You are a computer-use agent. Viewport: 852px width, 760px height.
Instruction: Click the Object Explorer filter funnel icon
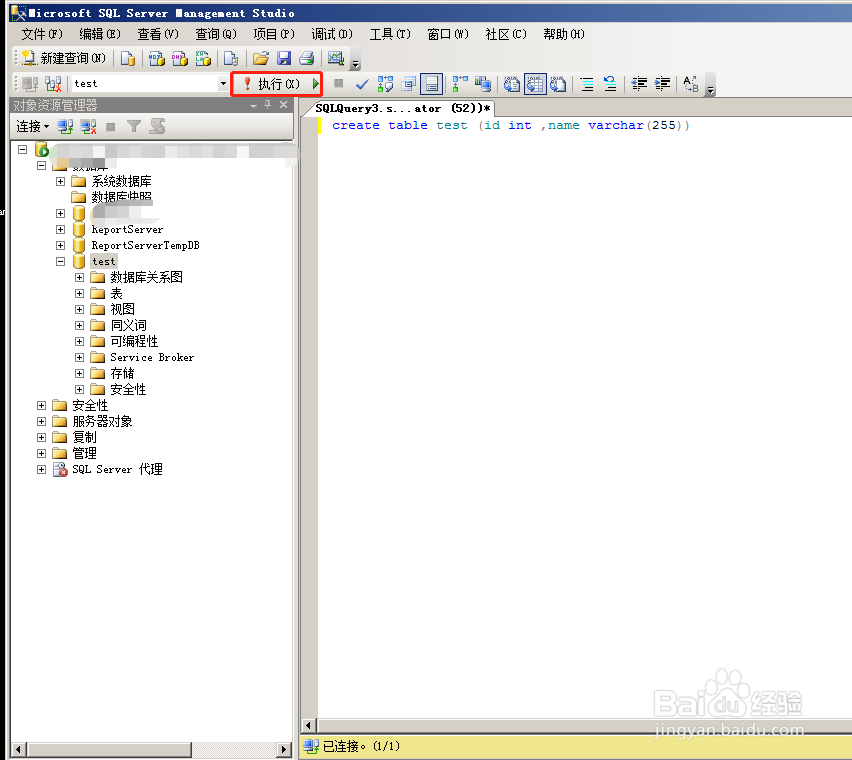click(x=134, y=127)
